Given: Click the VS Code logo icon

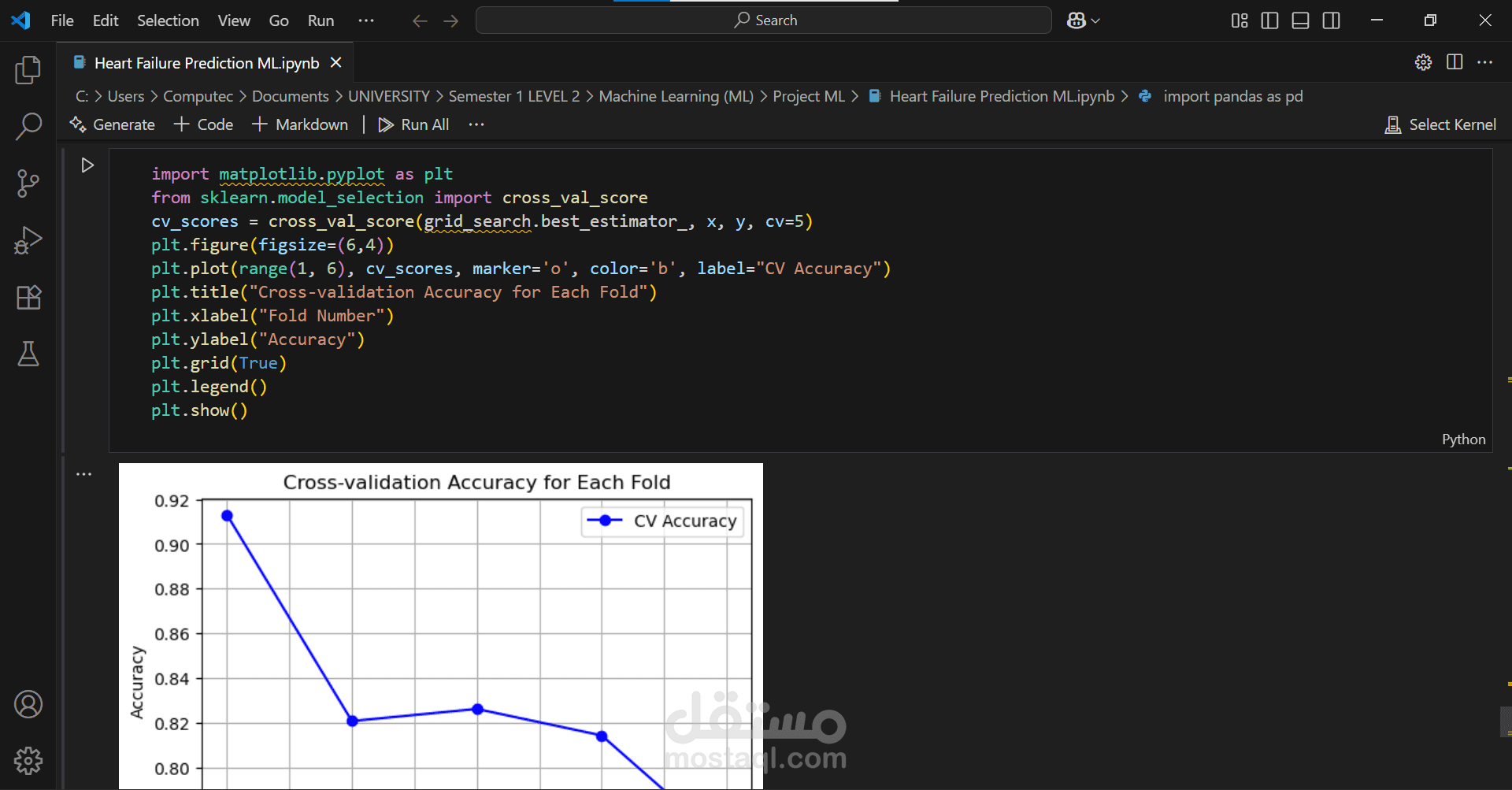Looking at the screenshot, I should [21, 20].
